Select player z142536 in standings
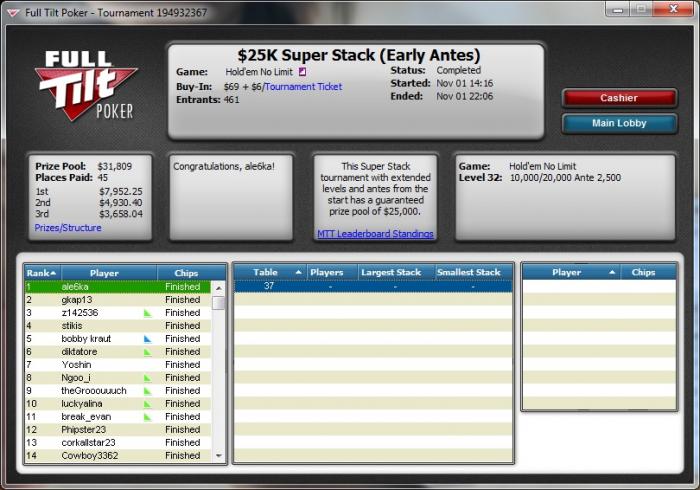Image resolution: width=700 pixels, height=490 pixels. (118, 313)
